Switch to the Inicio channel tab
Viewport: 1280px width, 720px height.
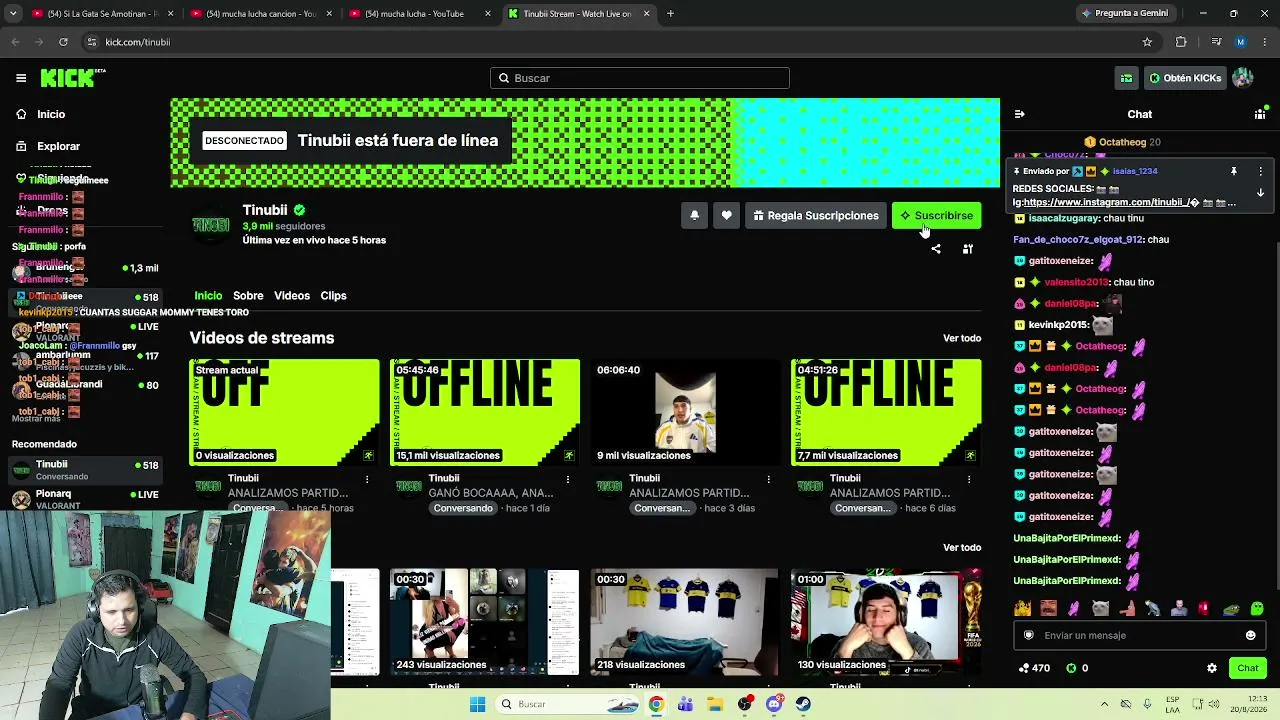tap(208, 296)
